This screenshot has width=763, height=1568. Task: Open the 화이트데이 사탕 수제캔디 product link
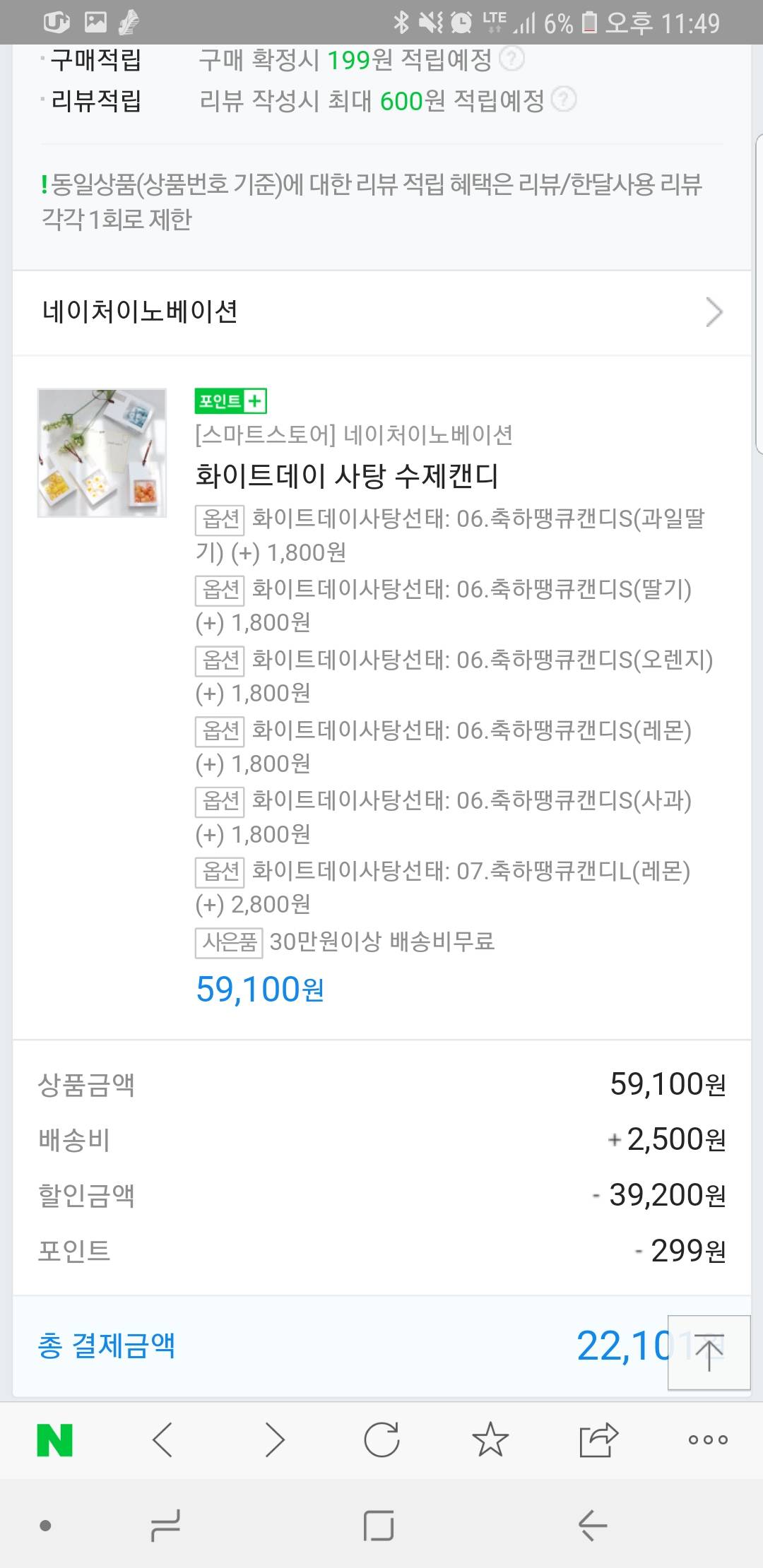[347, 476]
